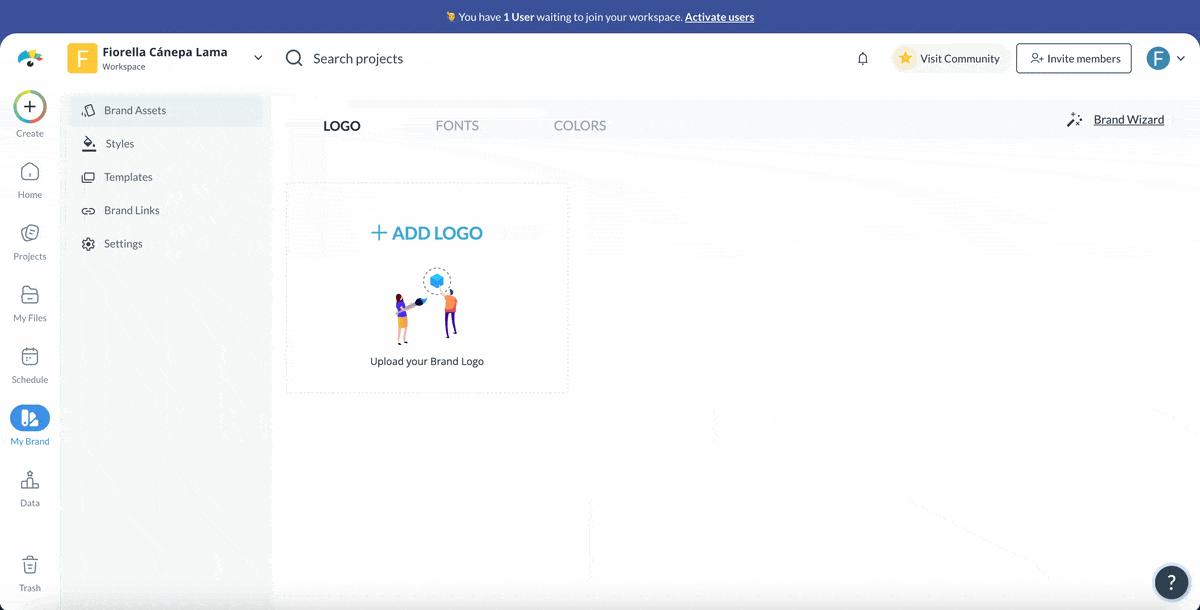
Task: Switch to the FONTS tab
Action: coord(457,125)
